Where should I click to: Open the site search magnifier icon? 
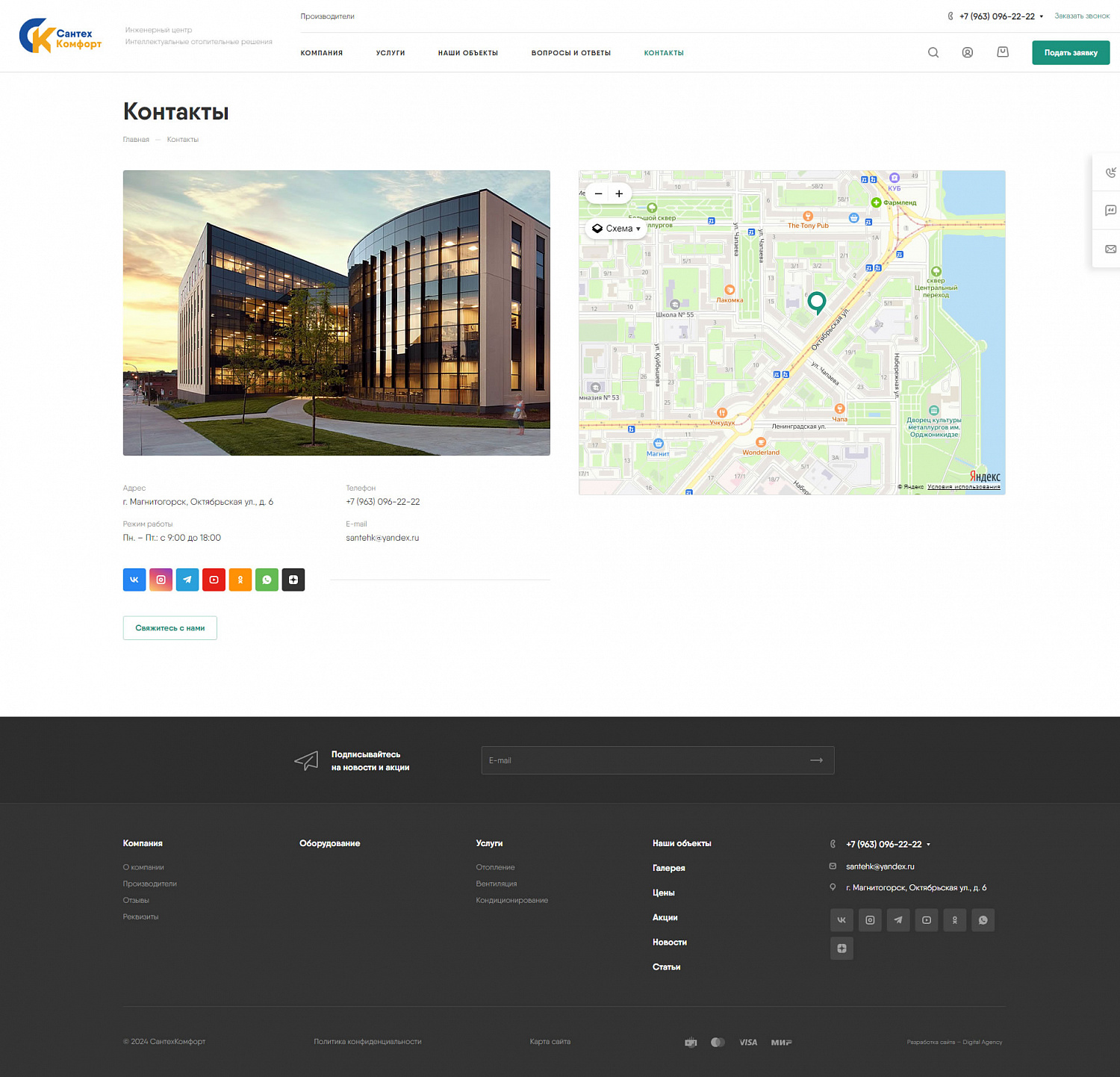pos(933,52)
